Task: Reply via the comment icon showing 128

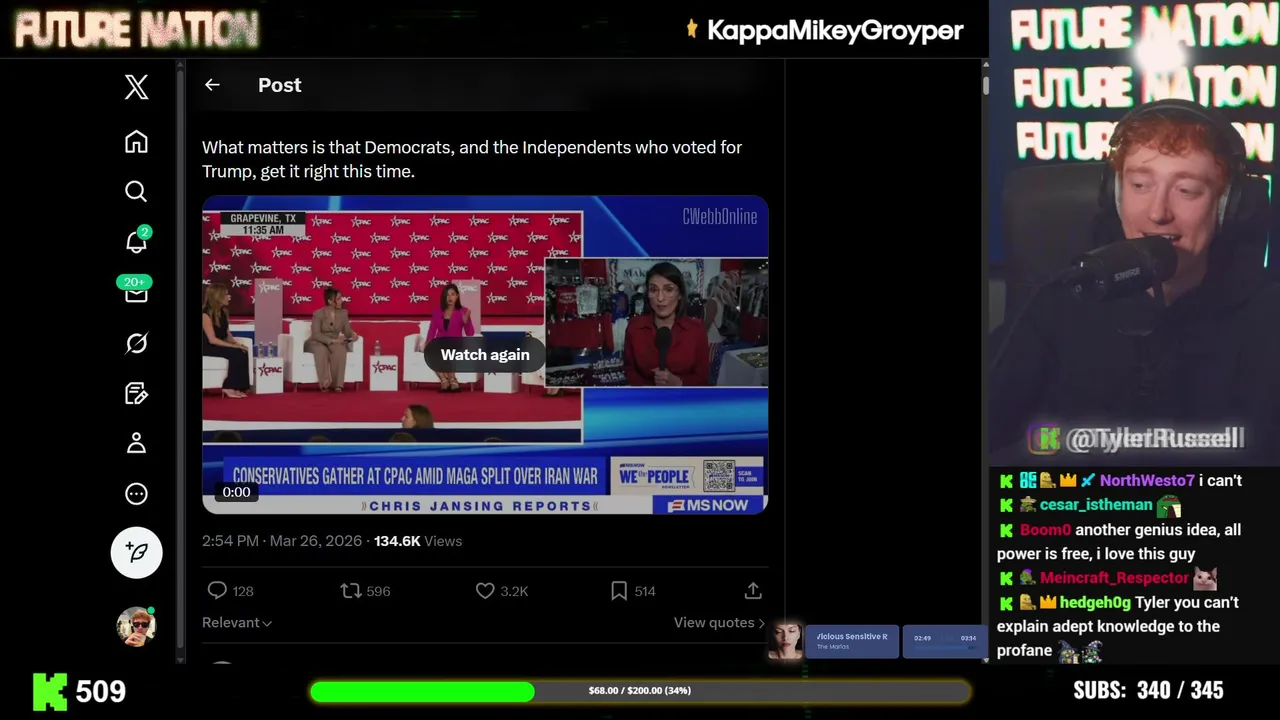Action: (229, 591)
